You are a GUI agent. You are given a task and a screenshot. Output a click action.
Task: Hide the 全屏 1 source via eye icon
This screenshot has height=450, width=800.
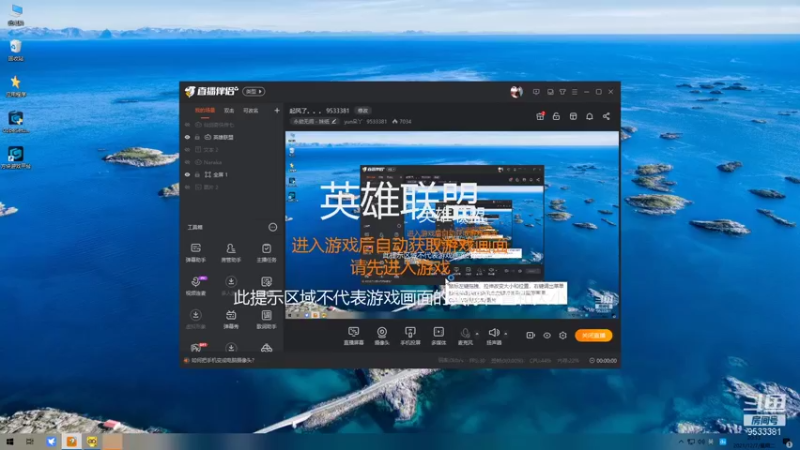tap(187, 174)
